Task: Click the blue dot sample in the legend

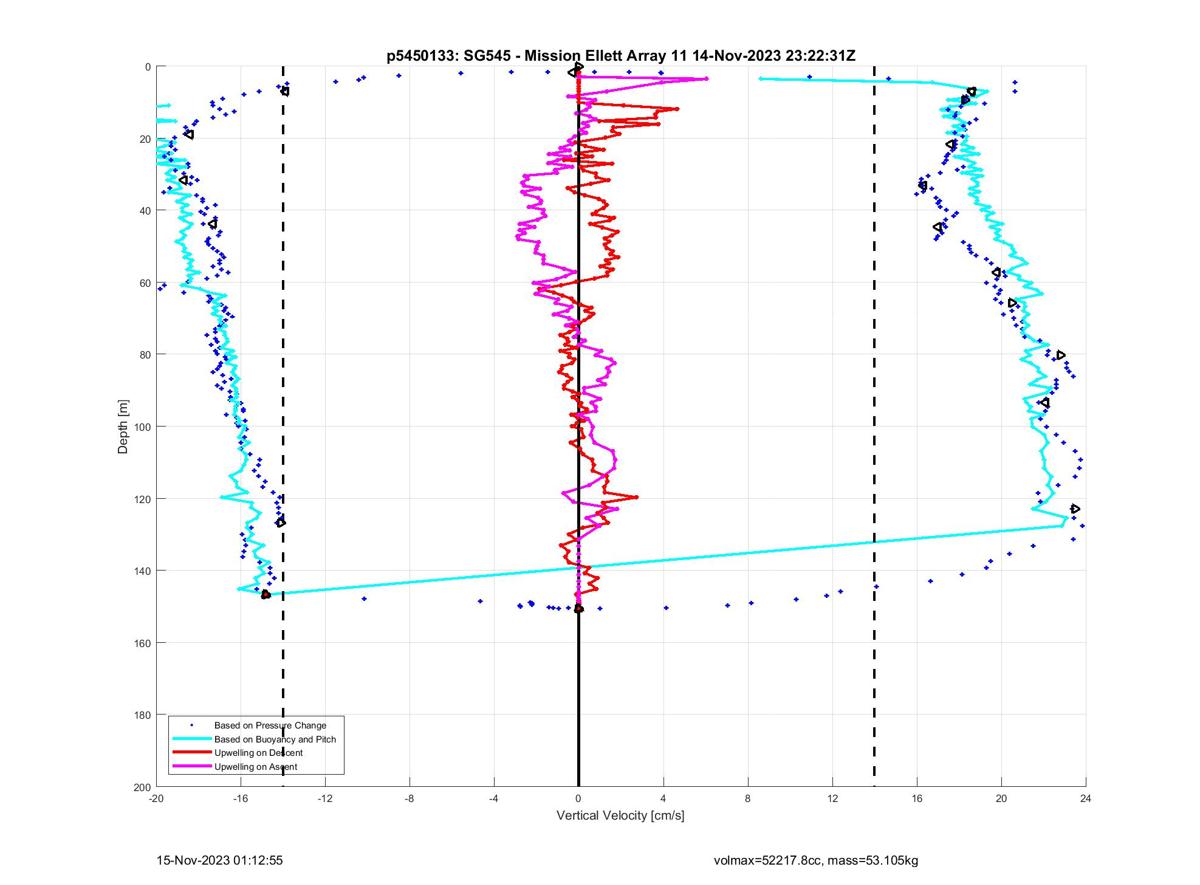Action: [x=191, y=724]
